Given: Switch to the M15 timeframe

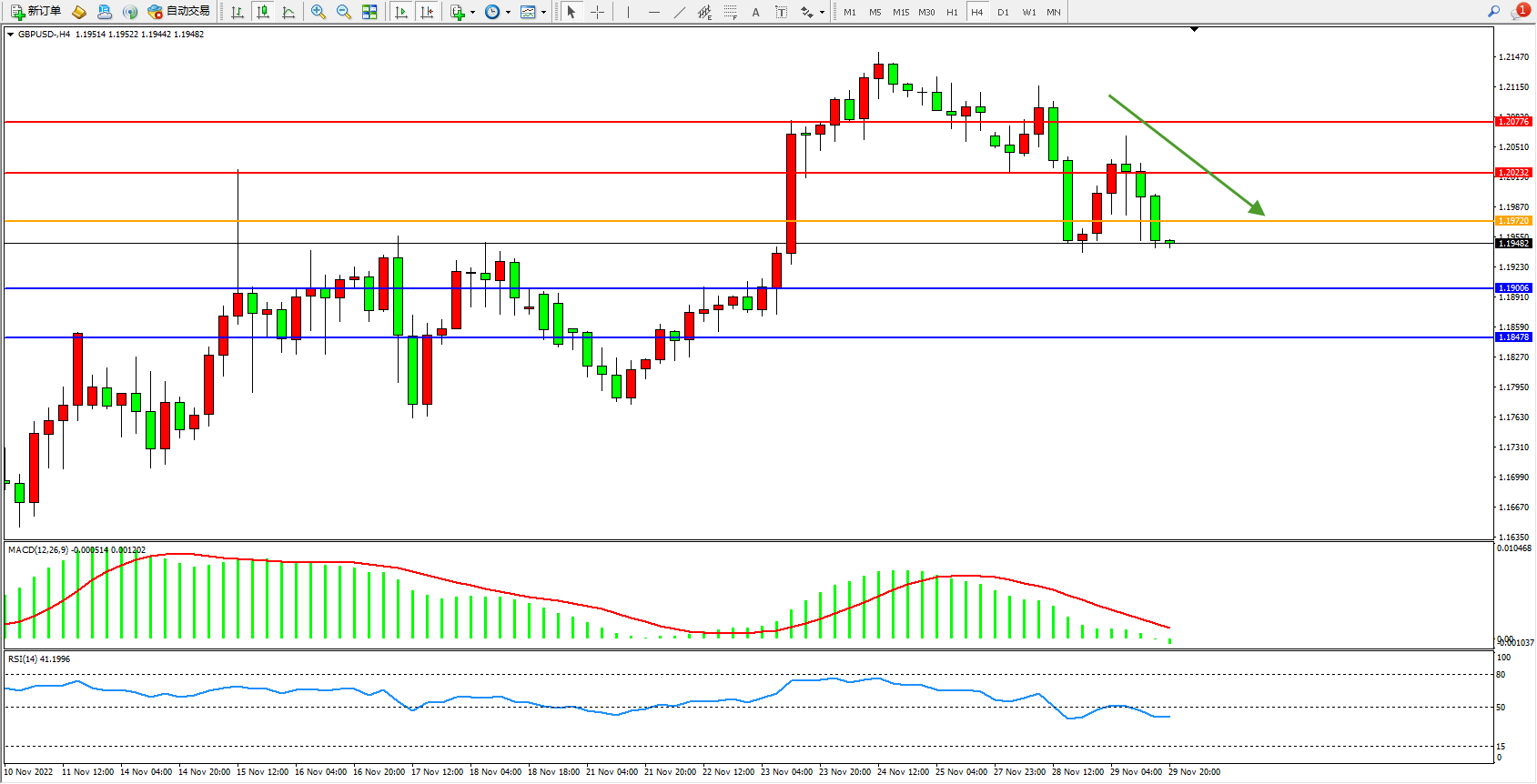Looking at the screenshot, I should tap(901, 12).
